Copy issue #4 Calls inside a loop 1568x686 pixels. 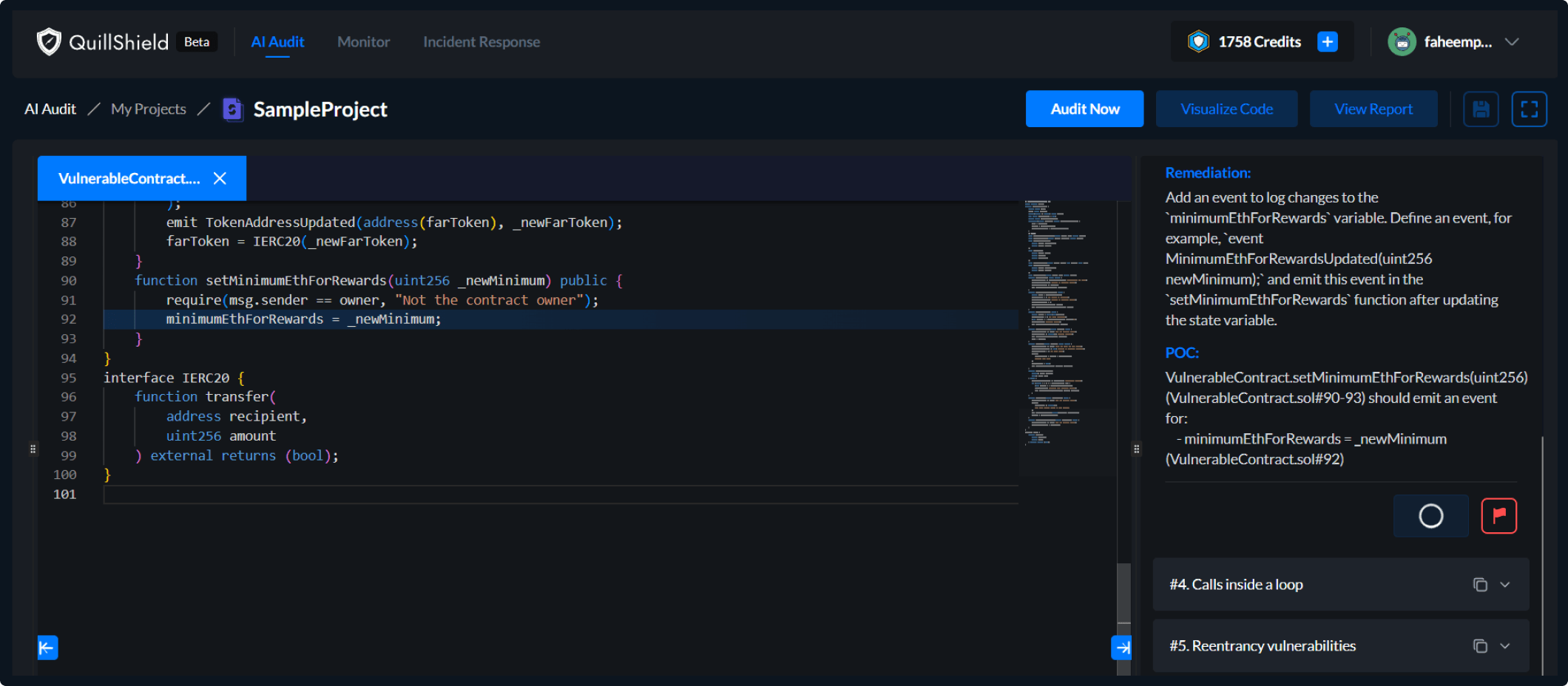point(1480,585)
